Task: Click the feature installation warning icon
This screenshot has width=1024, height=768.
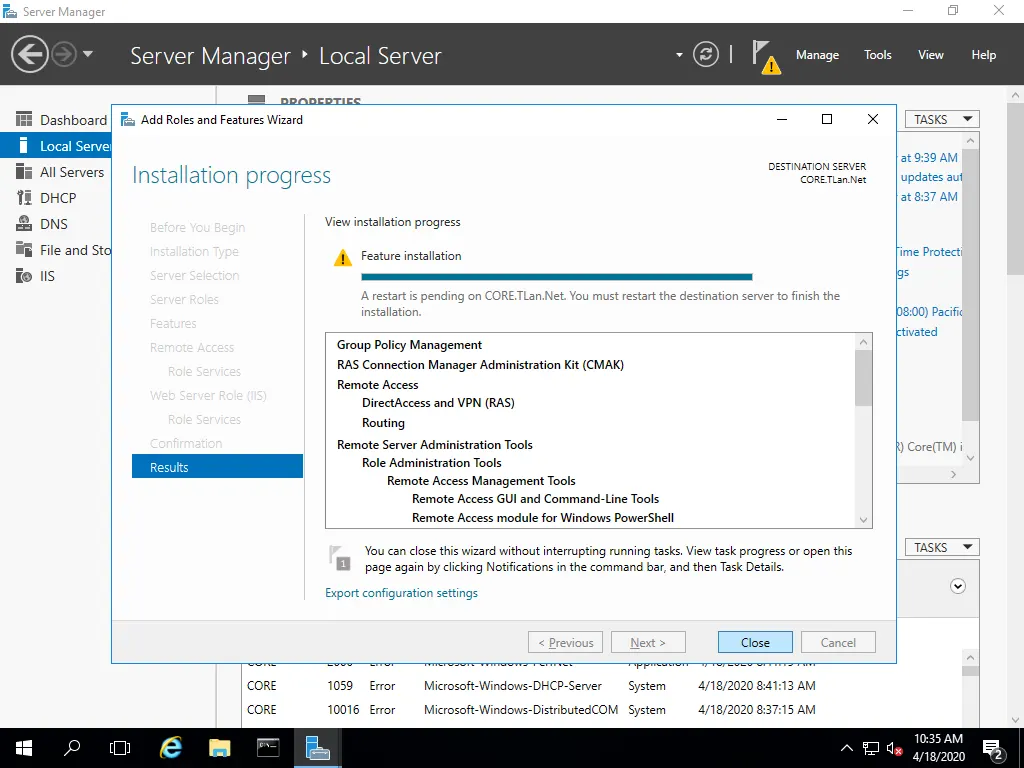Action: (x=342, y=258)
